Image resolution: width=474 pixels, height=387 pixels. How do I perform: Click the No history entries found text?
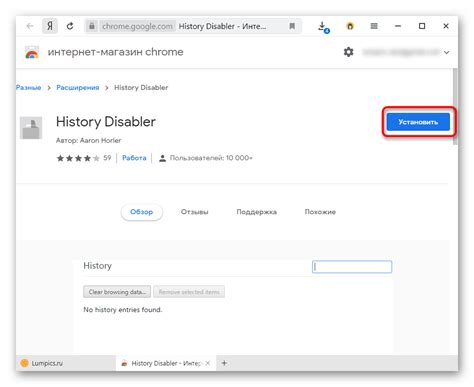[123, 310]
